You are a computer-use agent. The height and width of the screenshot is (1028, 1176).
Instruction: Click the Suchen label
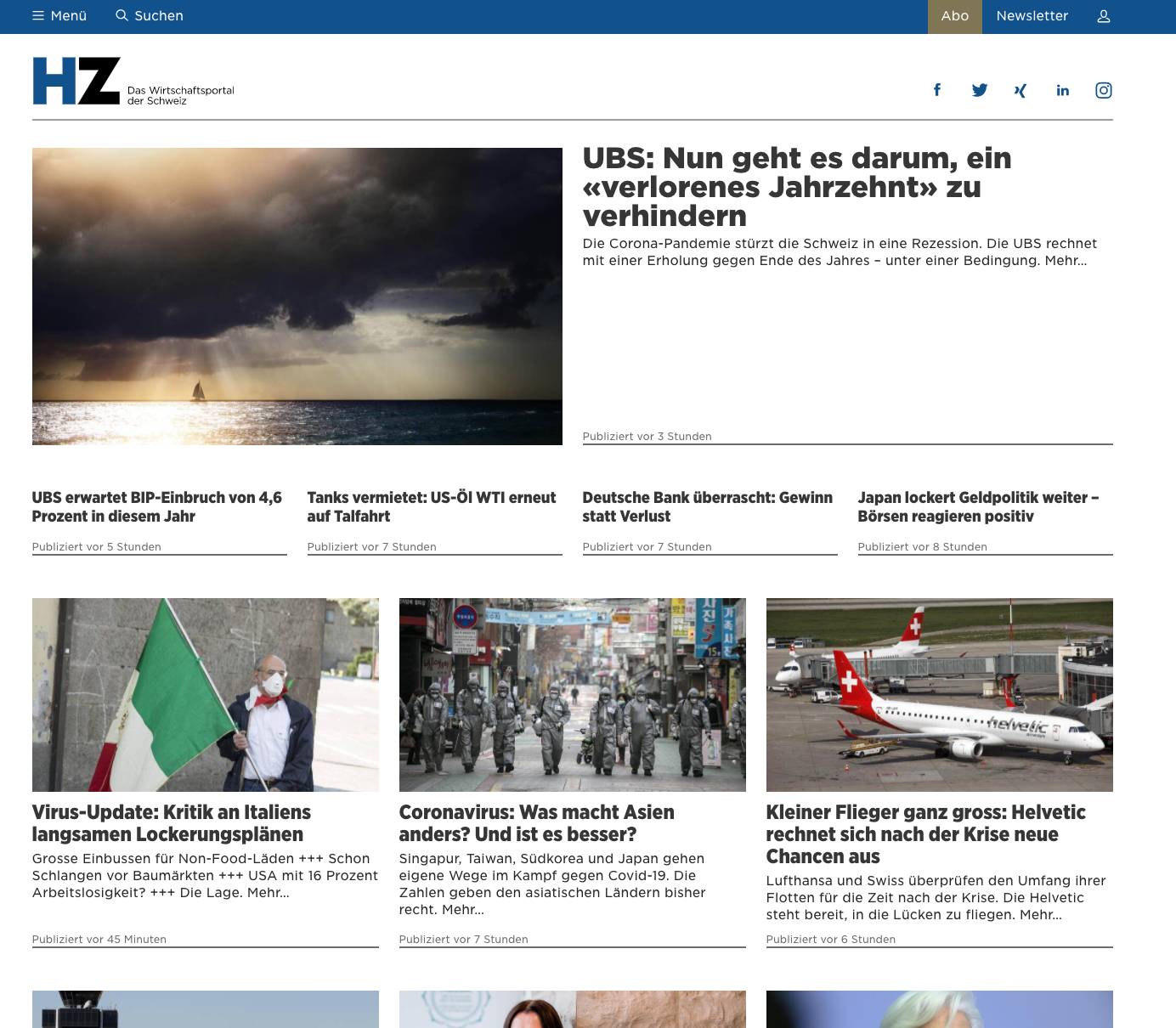[x=159, y=16]
